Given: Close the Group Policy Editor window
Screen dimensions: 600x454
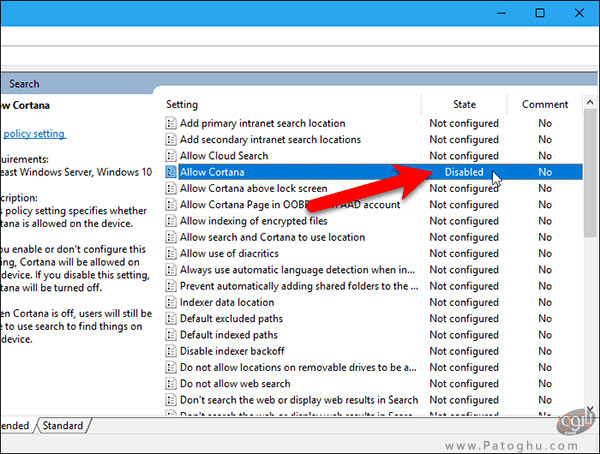Looking at the screenshot, I should (579, 13).
